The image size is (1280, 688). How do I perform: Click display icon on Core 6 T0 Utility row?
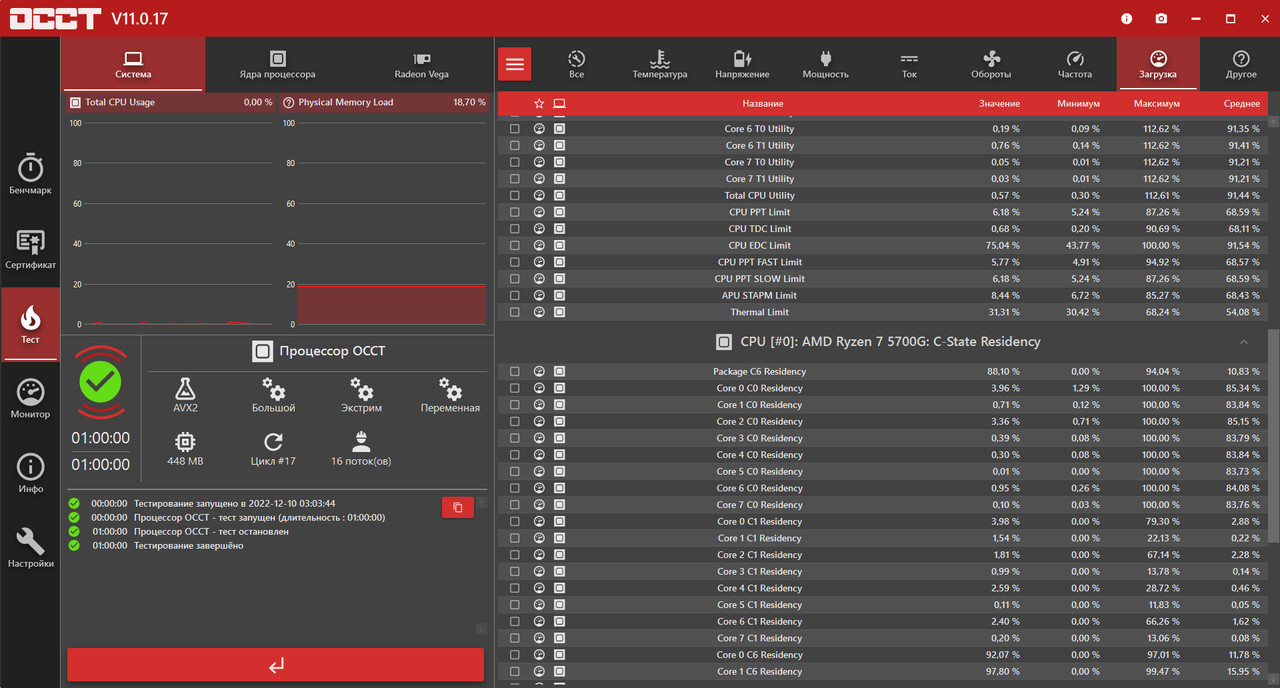(x=559, y=128)
